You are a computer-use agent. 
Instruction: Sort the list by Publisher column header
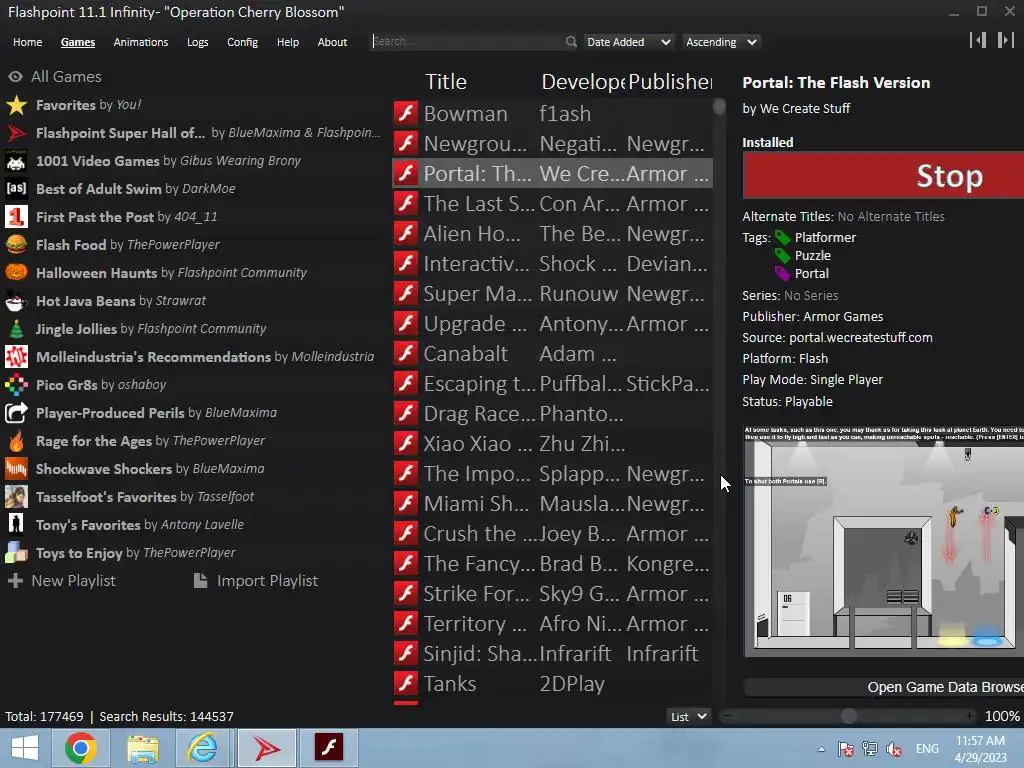pyautogui.click(x=670, y=82)
